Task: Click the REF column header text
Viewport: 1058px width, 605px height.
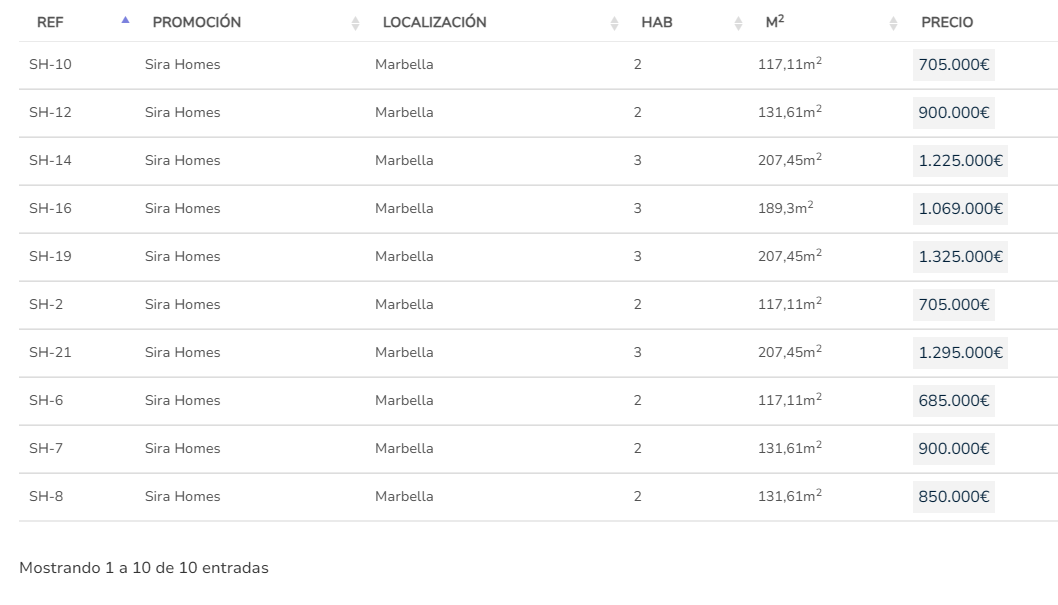Action: point(50,22)
